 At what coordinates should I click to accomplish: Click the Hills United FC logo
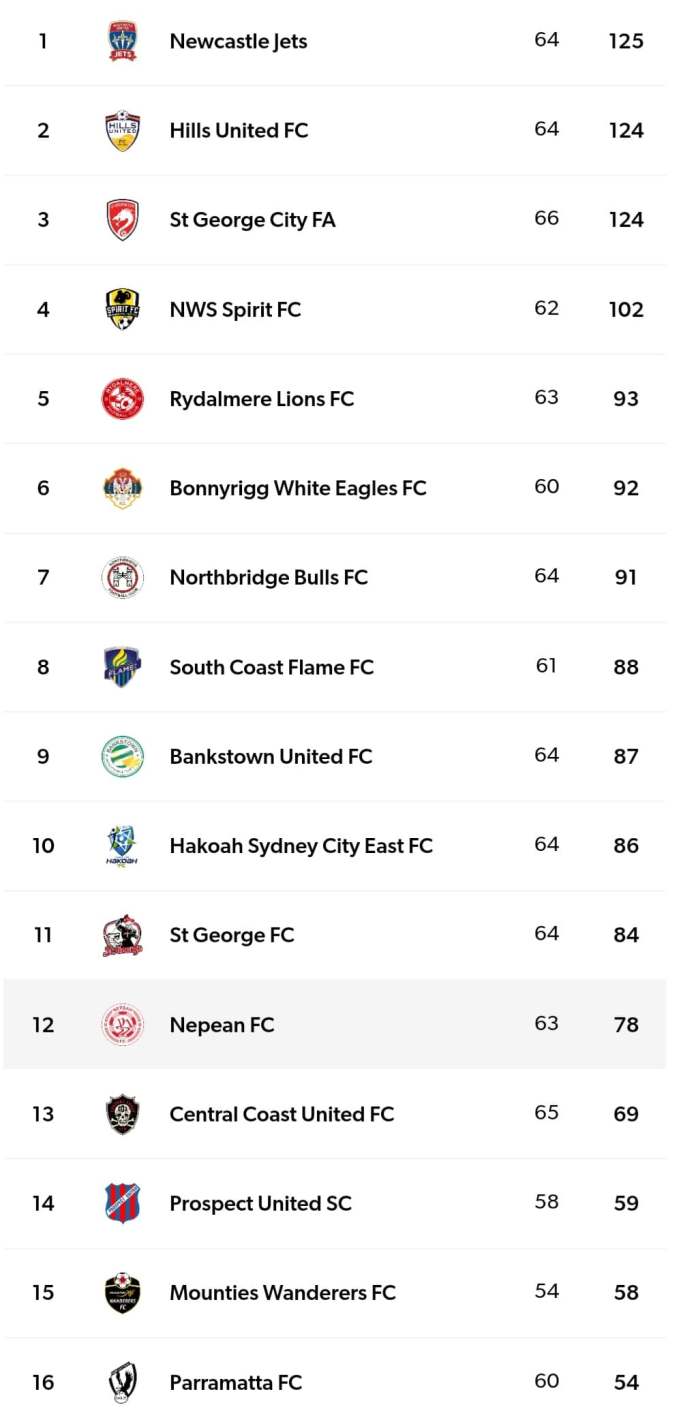click(x=123, y=131)
